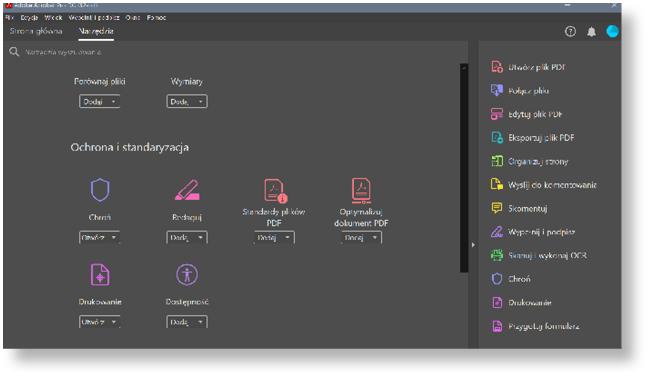Select the Dostępność accessibility icon
The image size is (648, 376).
click(x=187, y=275)
